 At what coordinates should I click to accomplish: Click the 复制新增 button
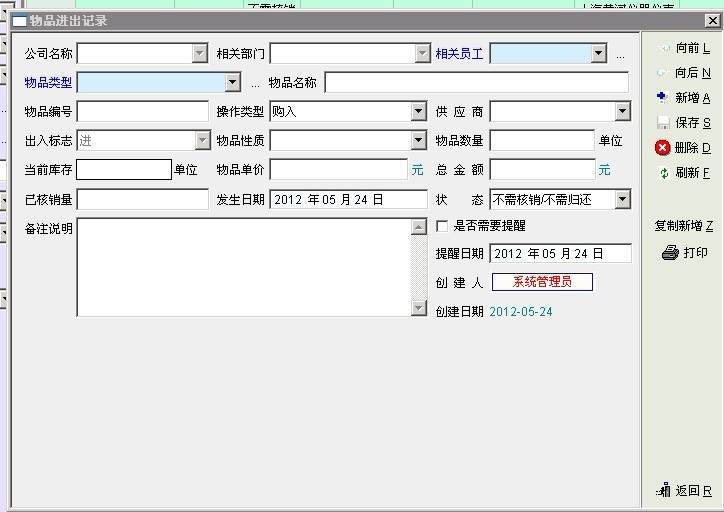pyautogui.click(x=684, y=226)
